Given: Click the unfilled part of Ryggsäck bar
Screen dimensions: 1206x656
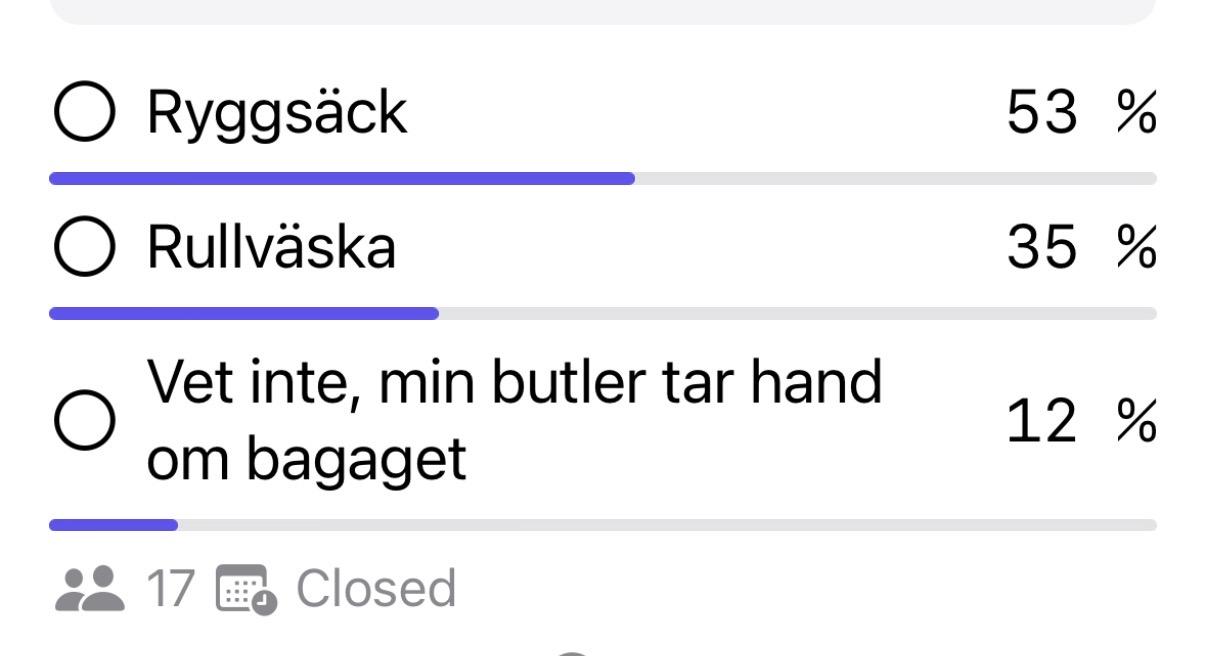Looking at the screenshot, I should (x=896, y=179).
